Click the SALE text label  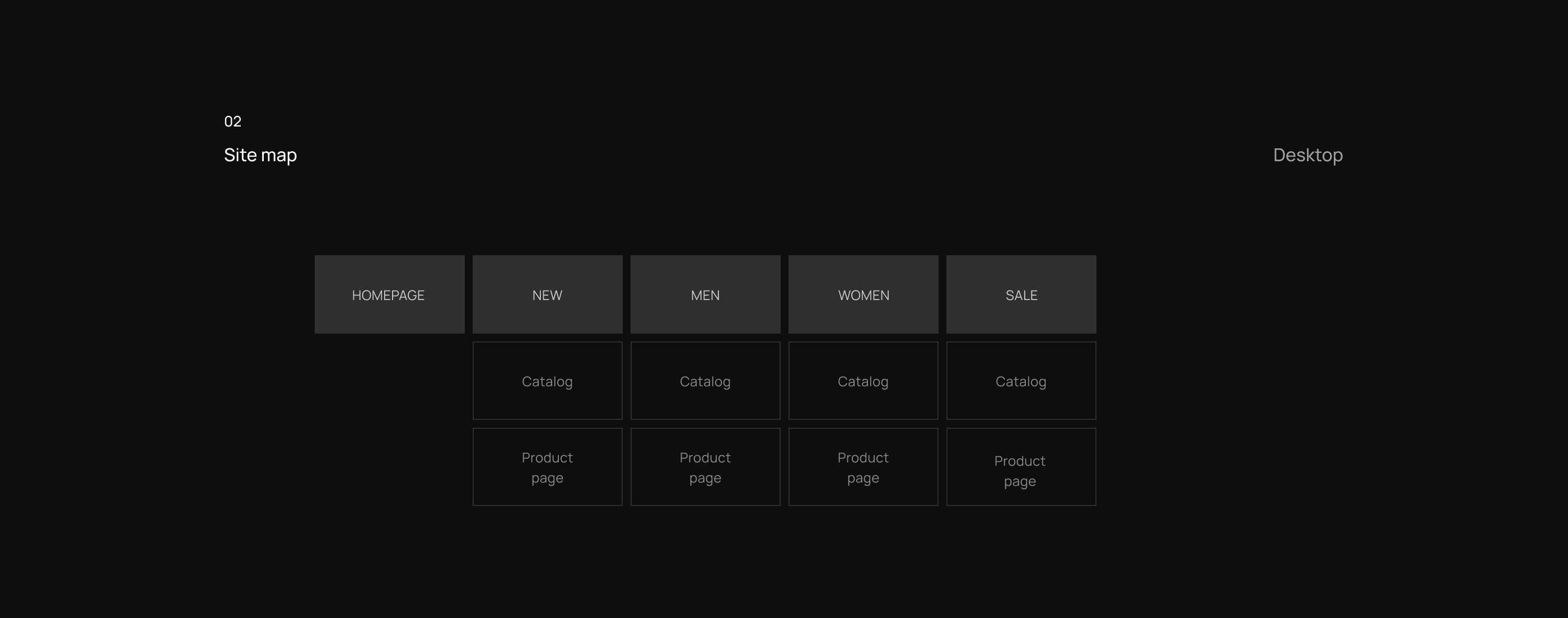tap(1021, 296)
